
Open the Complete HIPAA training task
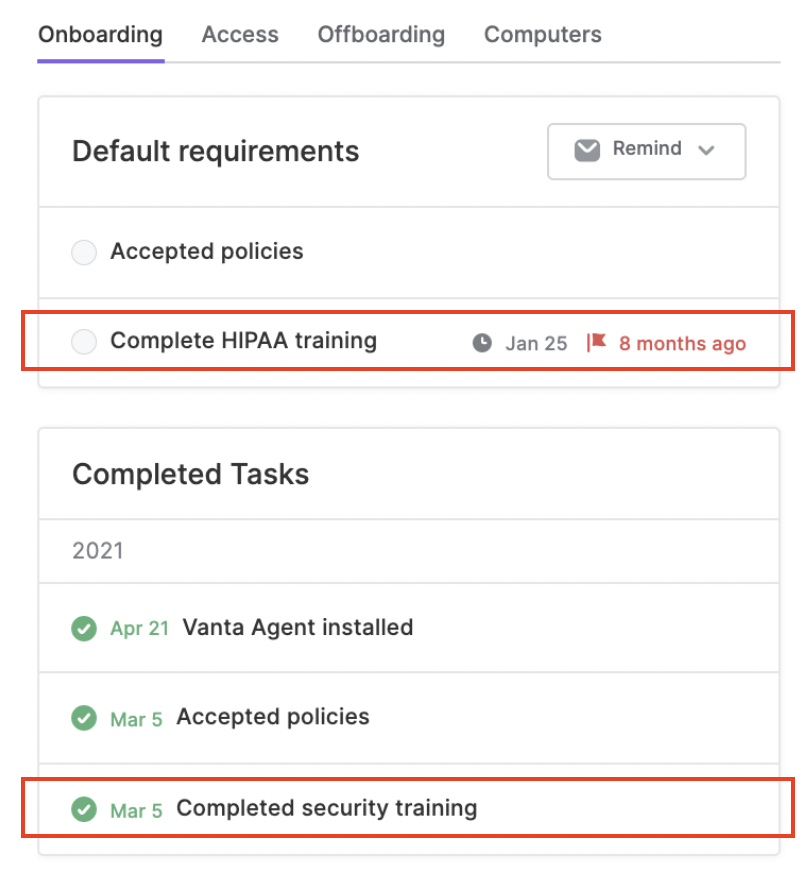pyautogui.click(x=244, y=340)
